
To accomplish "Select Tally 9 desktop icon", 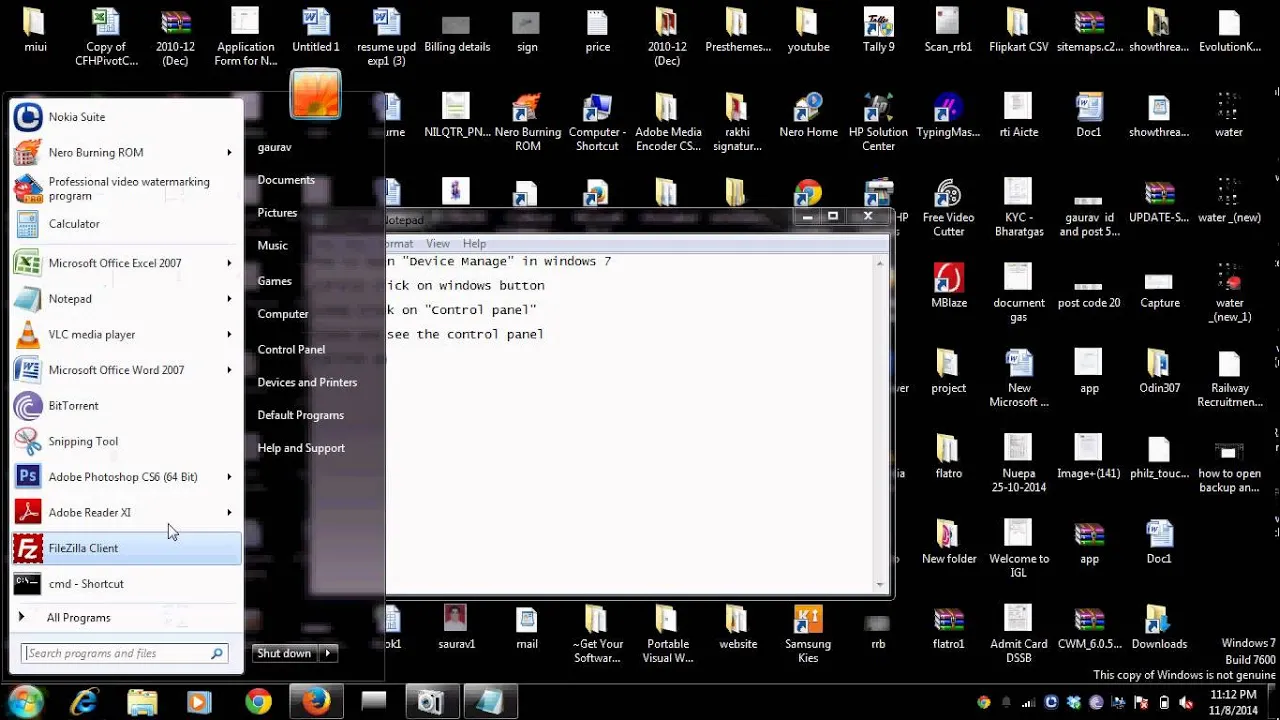I will pos(878,31).
